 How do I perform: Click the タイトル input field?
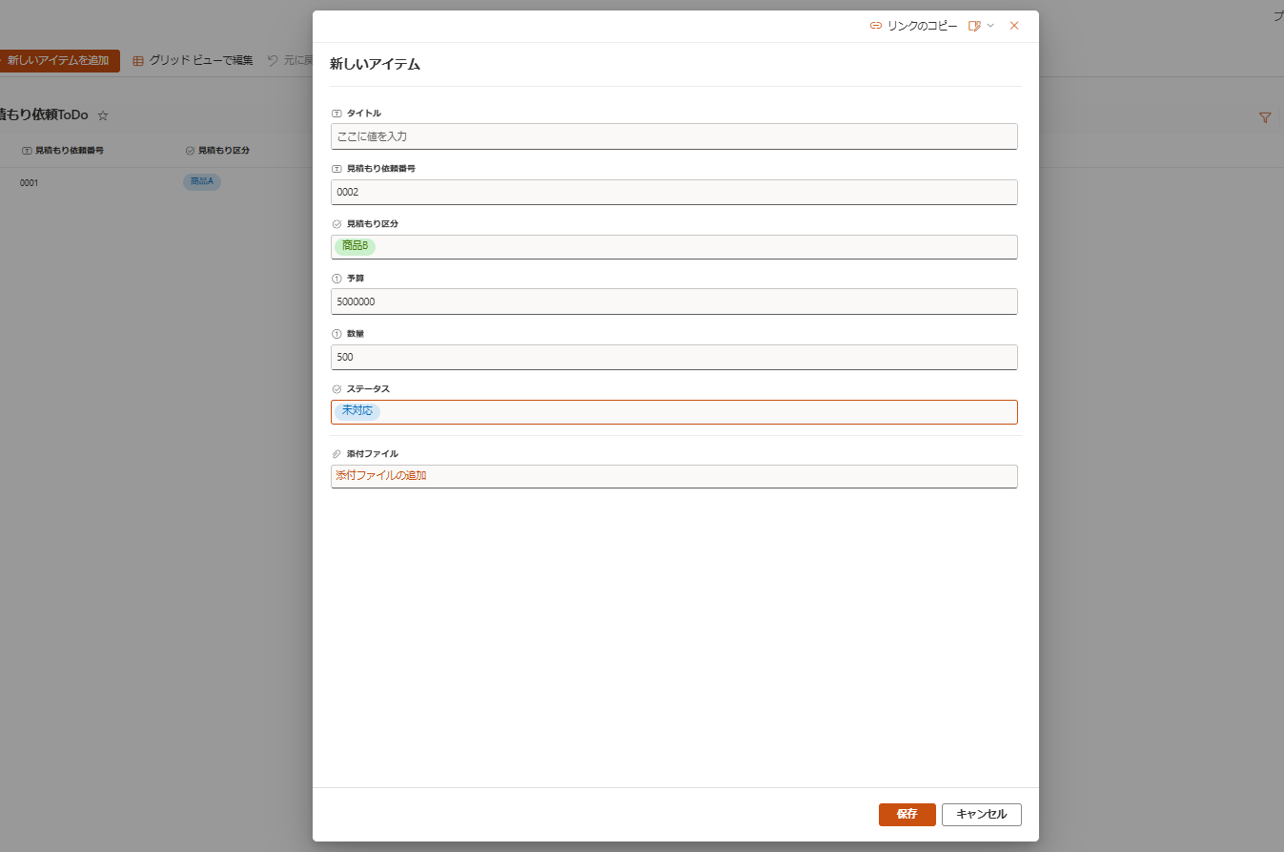tap(674, 136)
